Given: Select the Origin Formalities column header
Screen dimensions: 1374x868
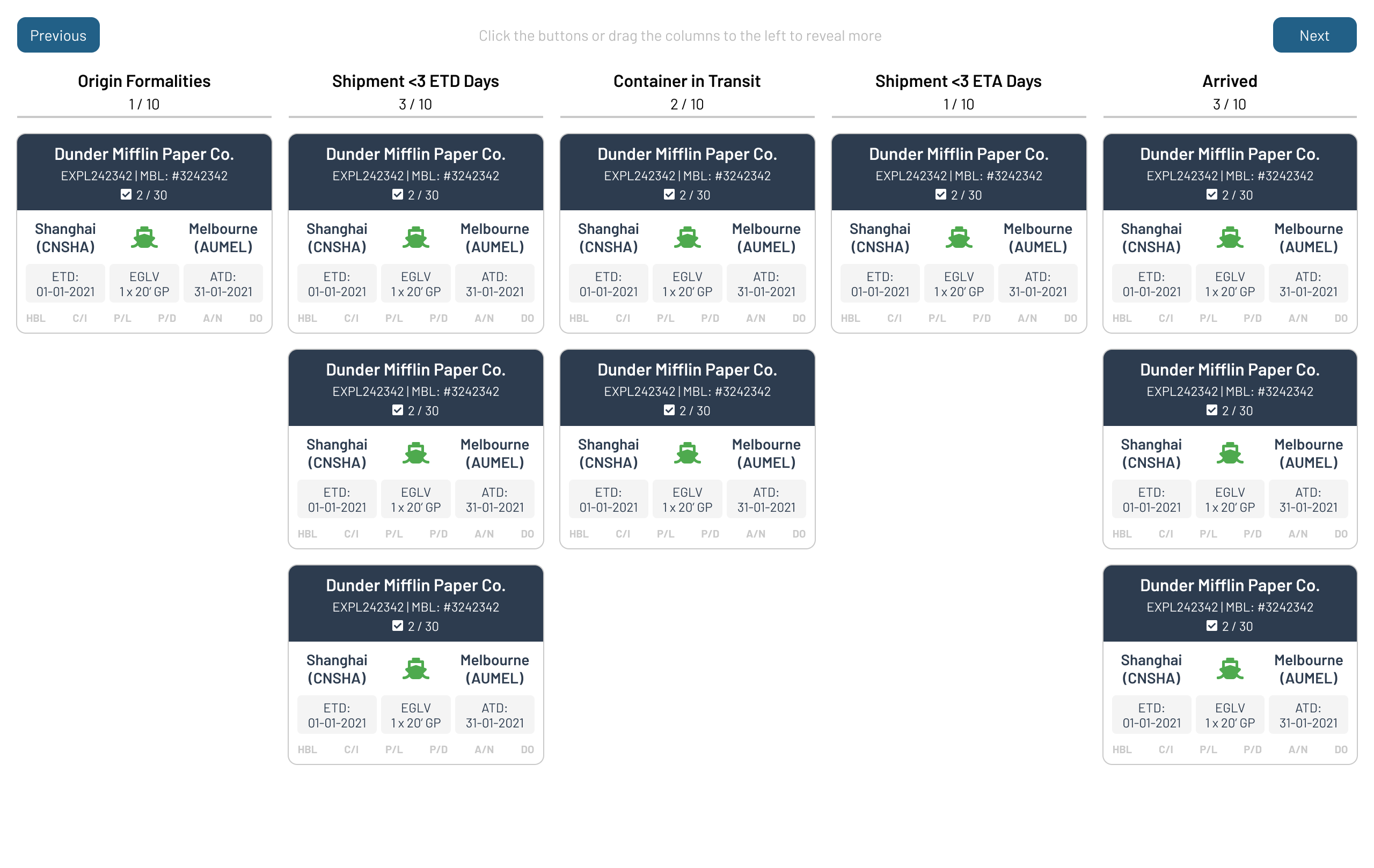Looking at the screenshot, I should point(144,81).
